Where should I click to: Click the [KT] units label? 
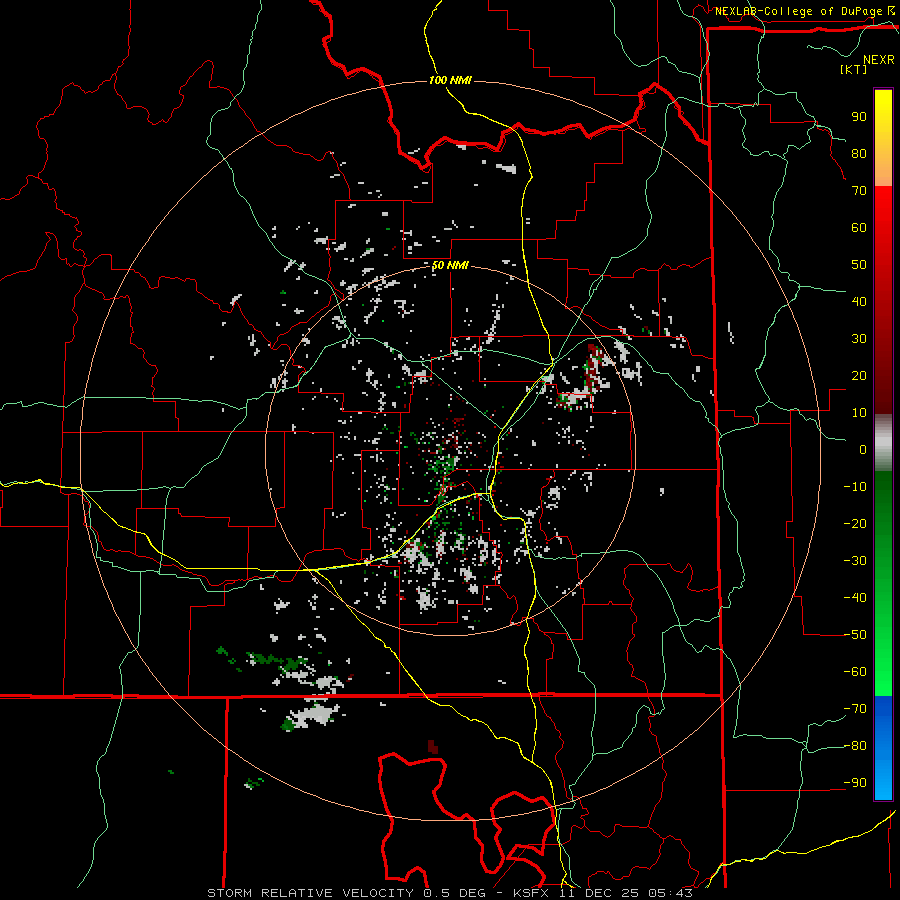click(x=853, y=69)
